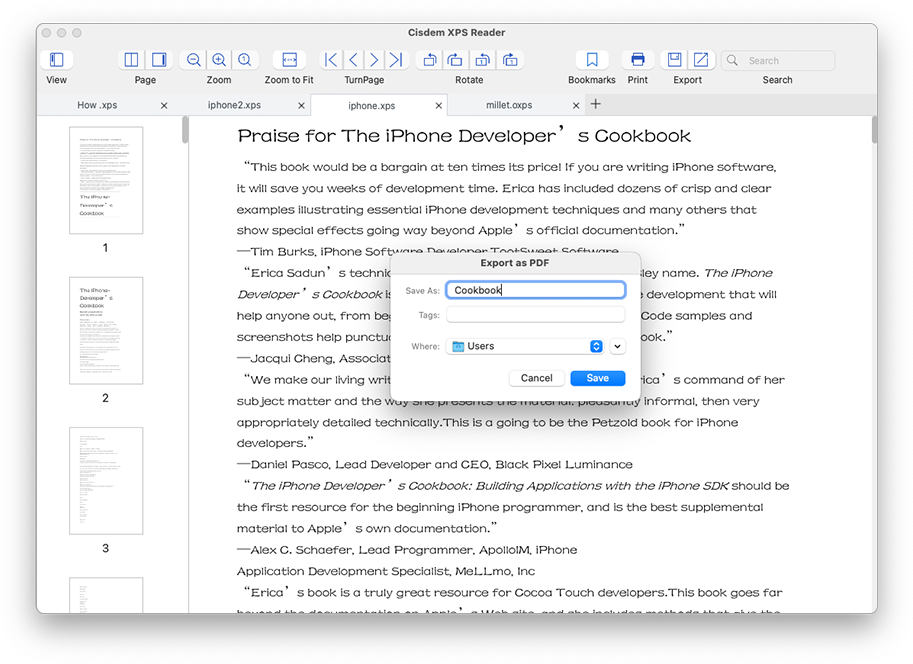Viewport: 913px width, 664px height.
Task: Go to the previous page
Action: (x=353, y=60)
